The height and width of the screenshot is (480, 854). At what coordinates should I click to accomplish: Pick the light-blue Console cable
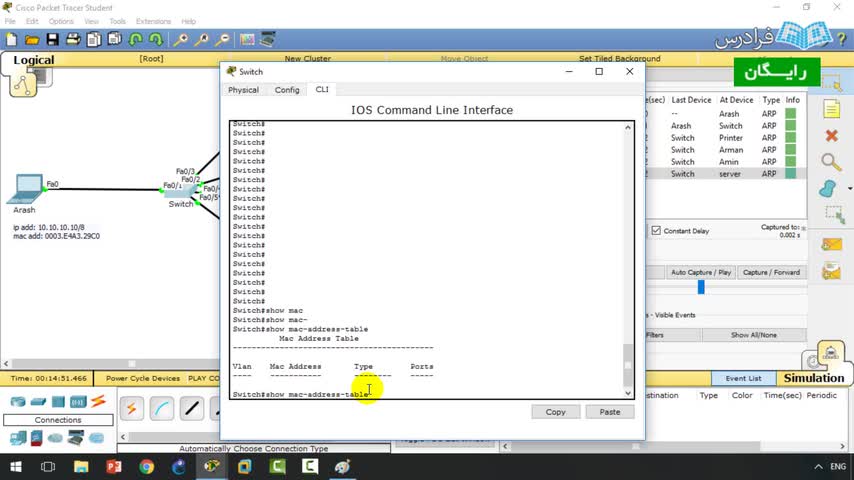tap(162, 409)
